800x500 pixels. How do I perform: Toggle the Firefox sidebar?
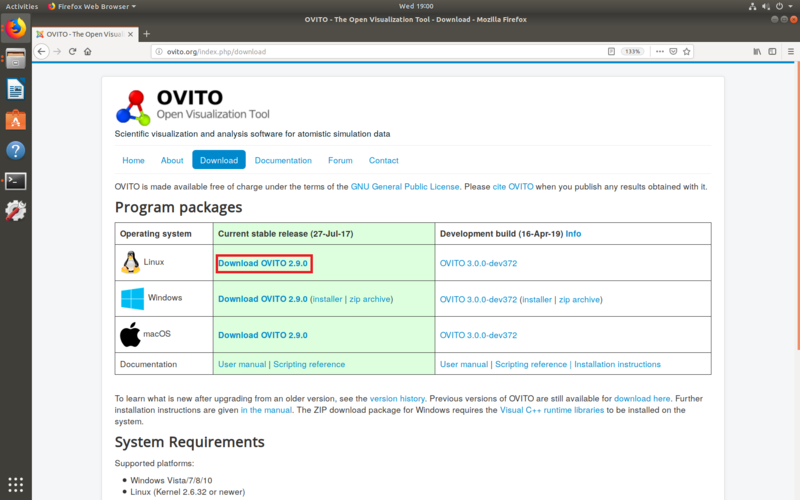(x=772, y=52)
